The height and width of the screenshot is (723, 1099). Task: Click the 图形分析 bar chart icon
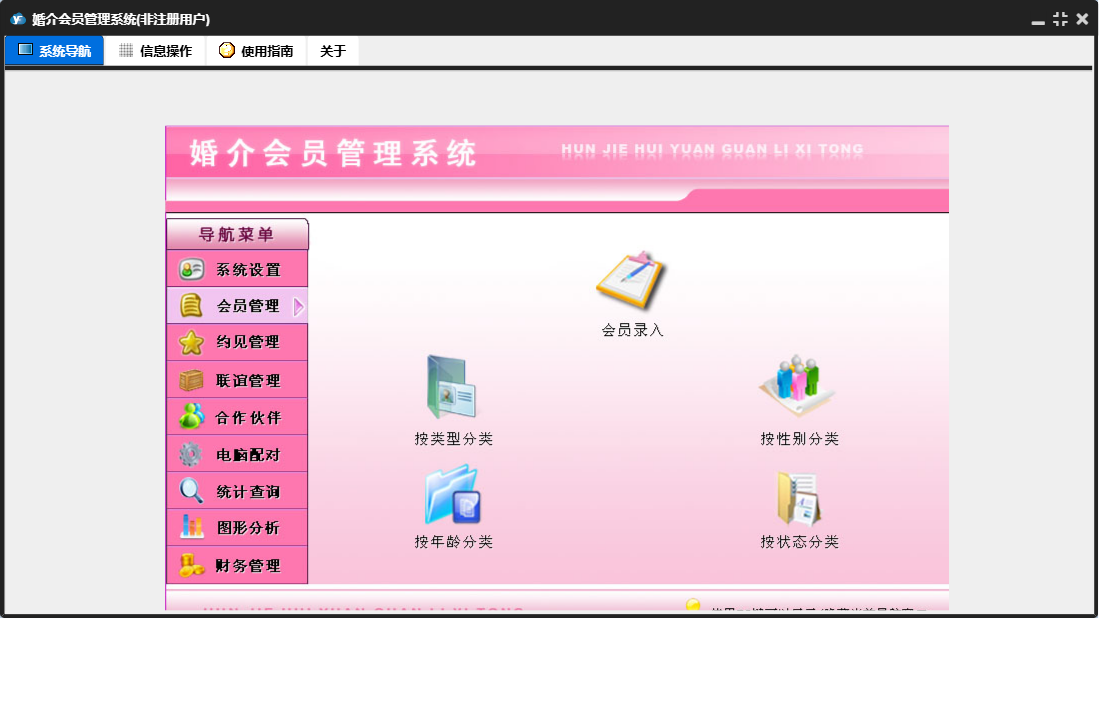(x=191, y=527)
